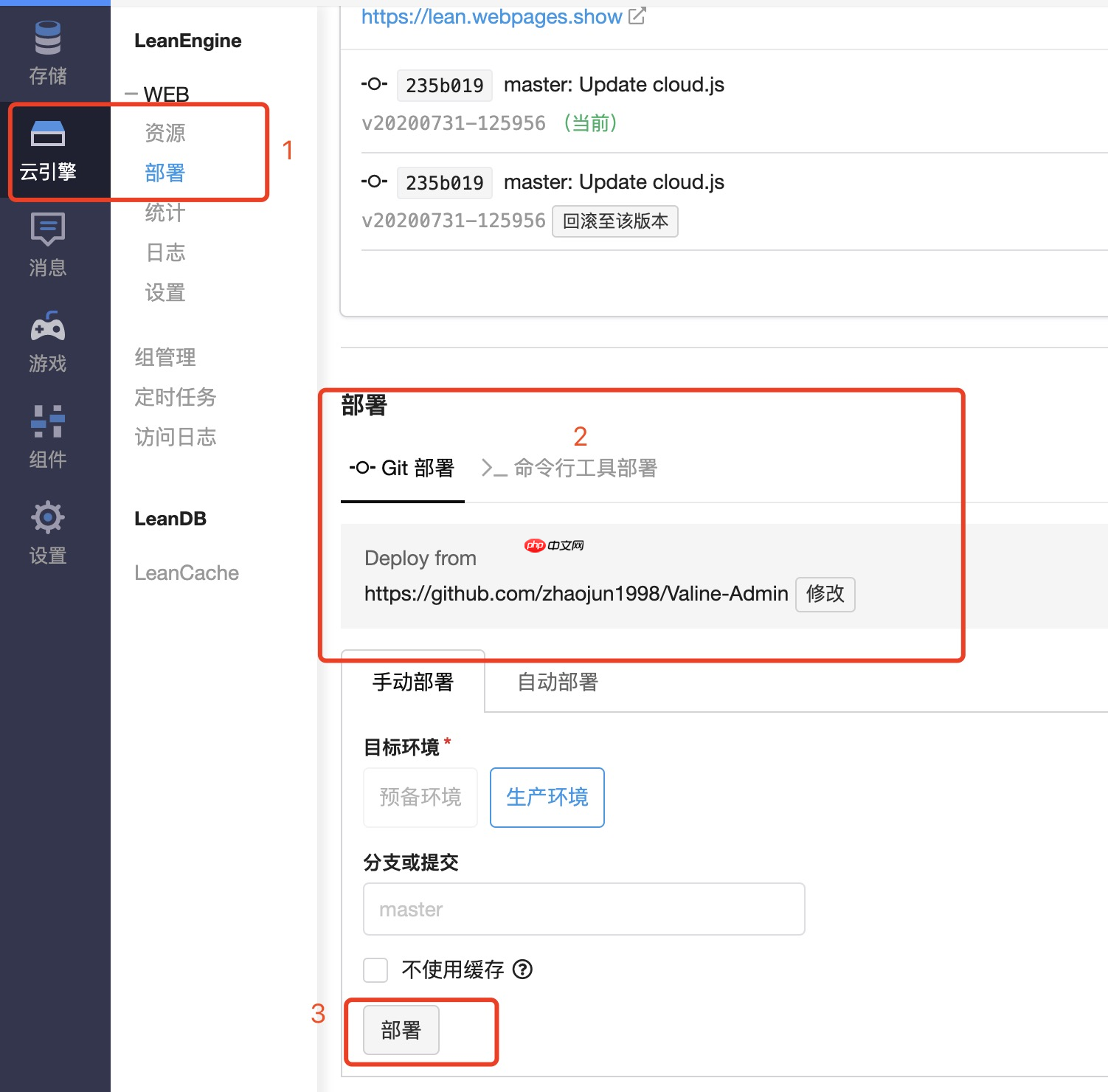Click the 部署 deploy button
This screenshot has width=1108, height=1092.
[401, 1030]
